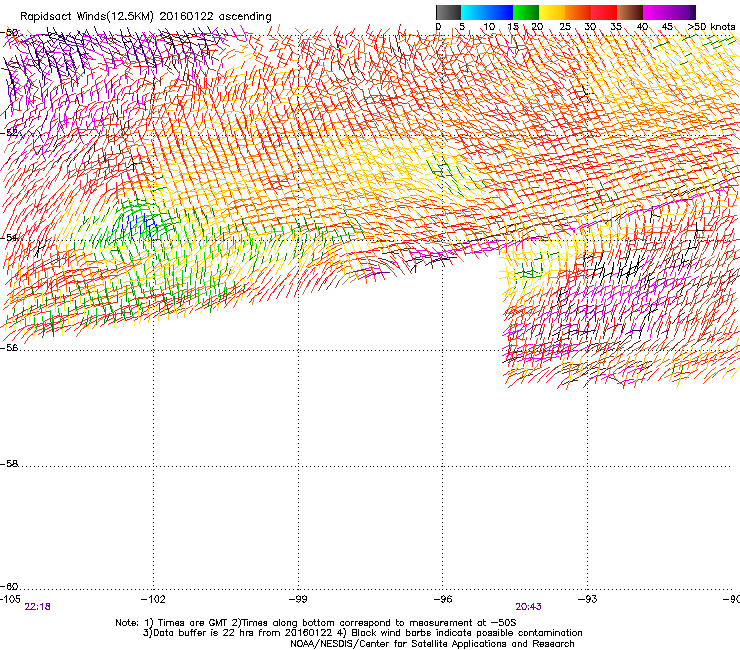Image resolution: width=740 pixels, height=650 pixels.
Task: Click the -60 latitude axis label
Action: click(9, 586)
